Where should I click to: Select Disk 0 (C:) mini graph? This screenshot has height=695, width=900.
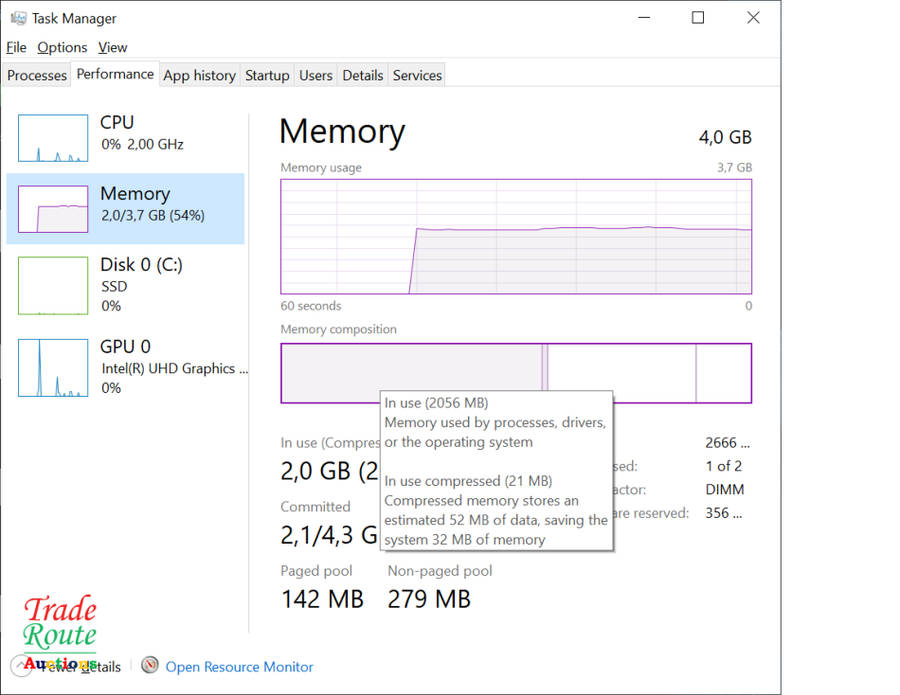coord(53,285)
